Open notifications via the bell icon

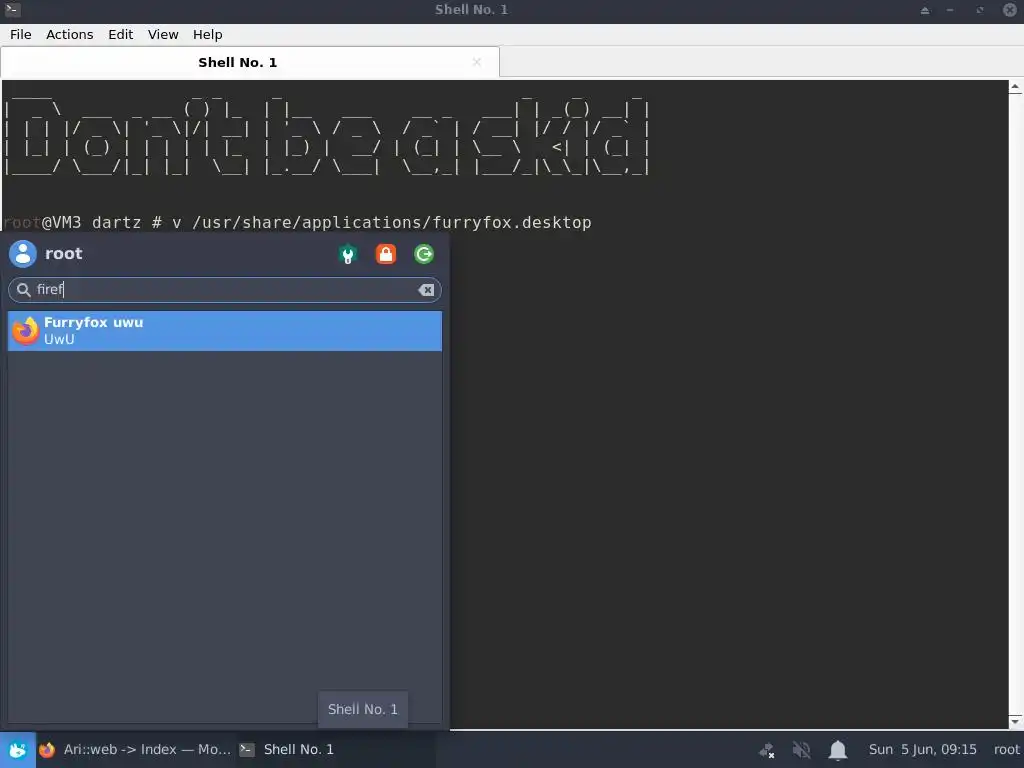(x=838, y=750)
